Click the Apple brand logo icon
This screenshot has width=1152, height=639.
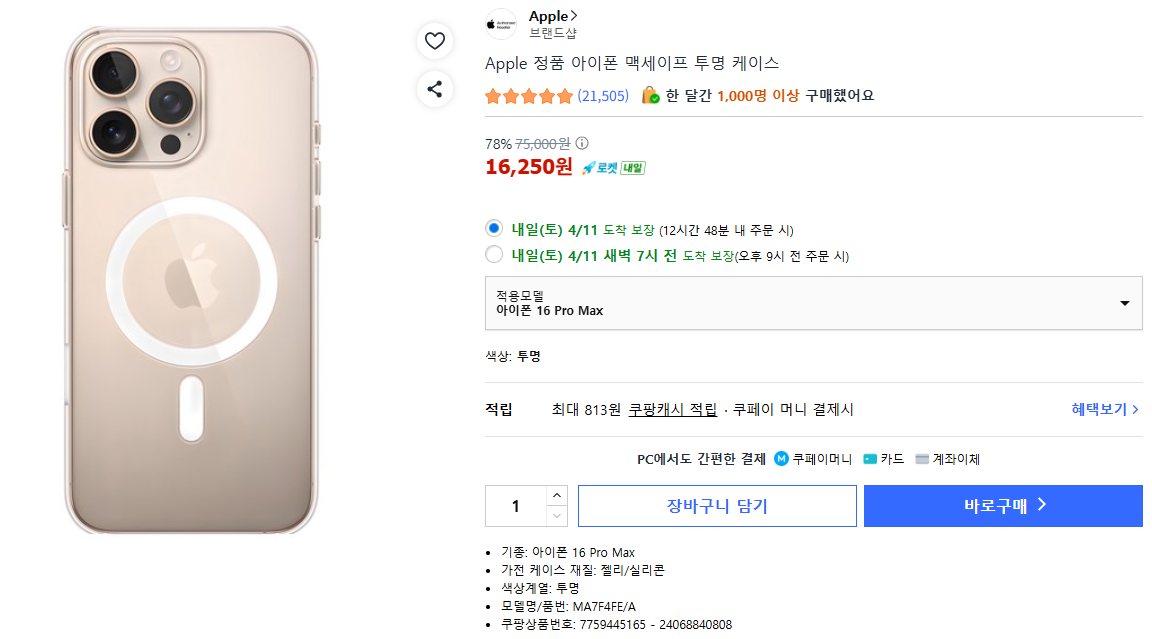(x=501, y=24)
